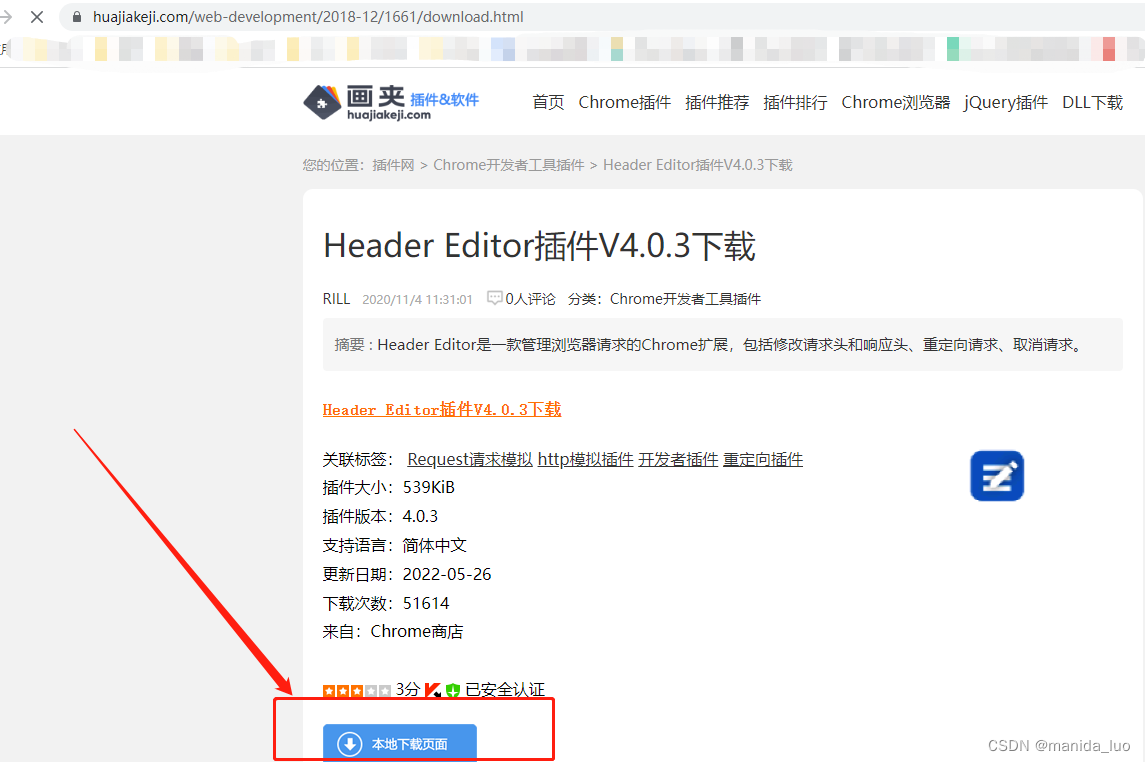
Task: Click the green shield 已安全认证 icon
Action: click(452, 690)
